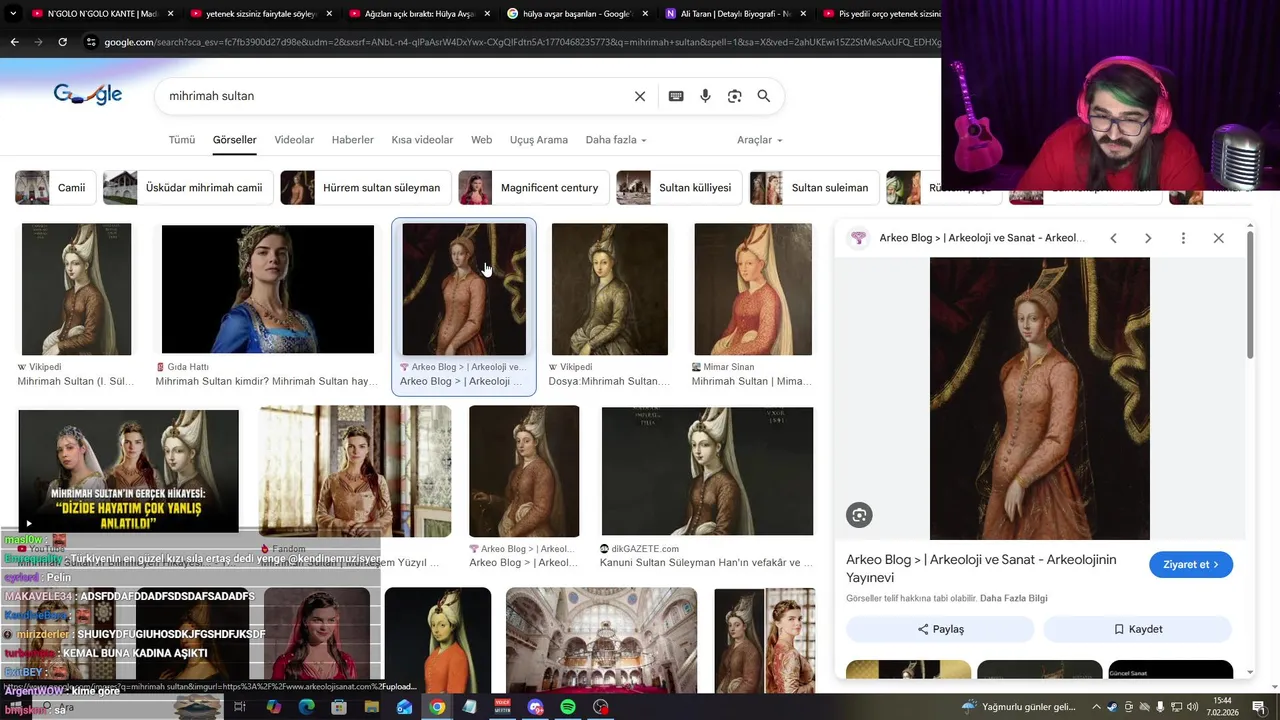Start voice search with the microphone icon
Image resolution: width=1280 pixels, height=720 pixels.
(x=705, y=96)
